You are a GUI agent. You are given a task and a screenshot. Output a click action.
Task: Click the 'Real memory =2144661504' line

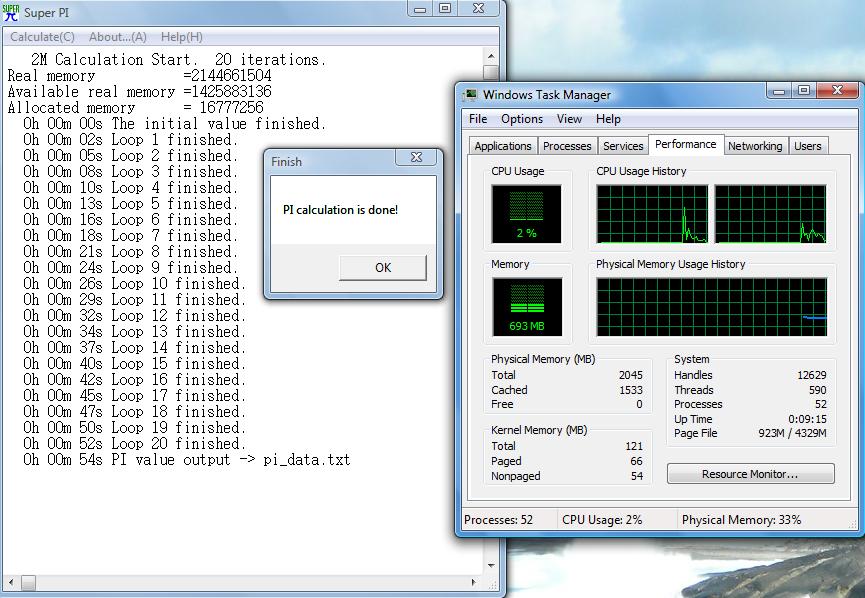click(140, 76)
